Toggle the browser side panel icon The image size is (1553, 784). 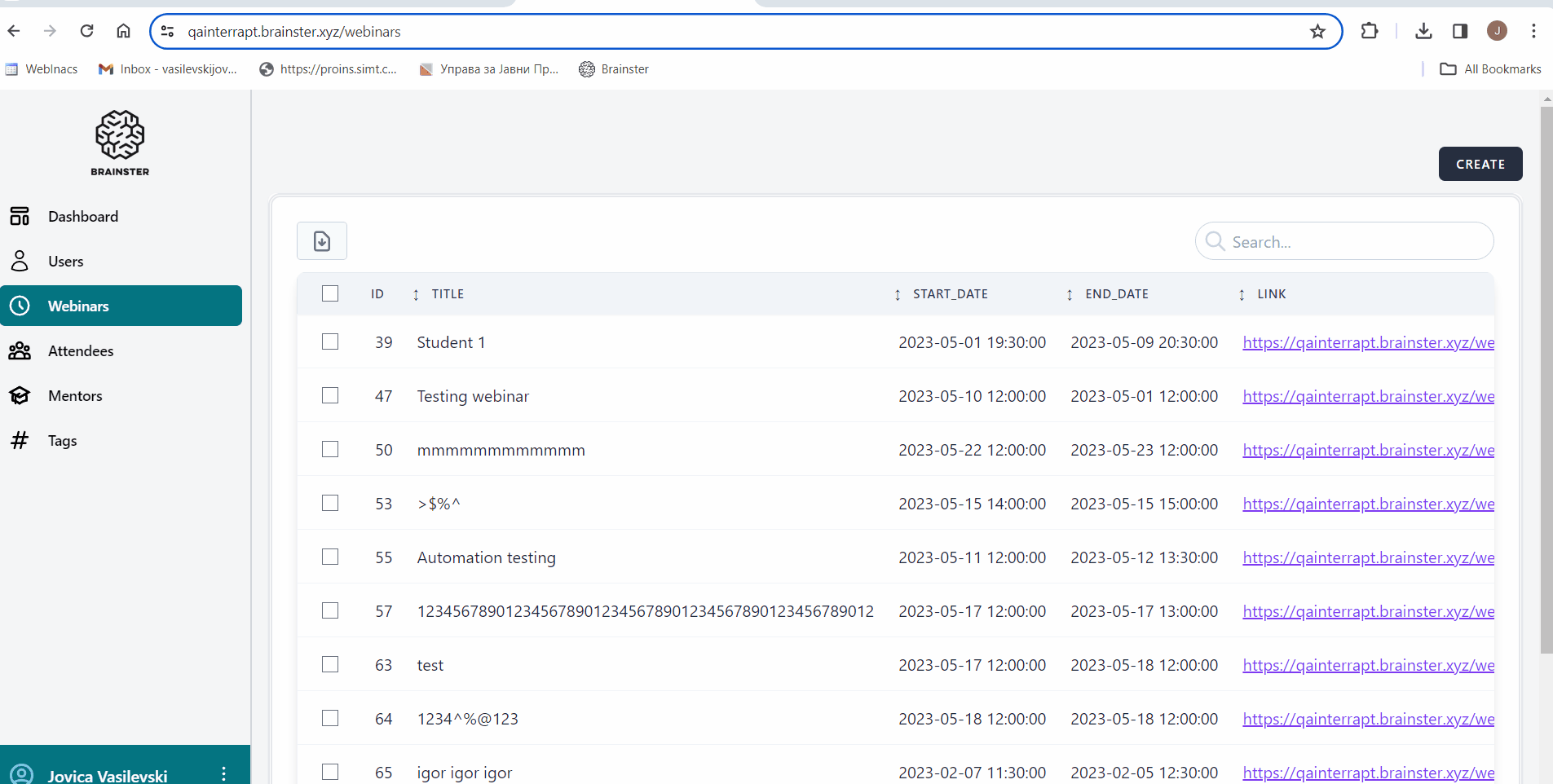[1460, 32]
